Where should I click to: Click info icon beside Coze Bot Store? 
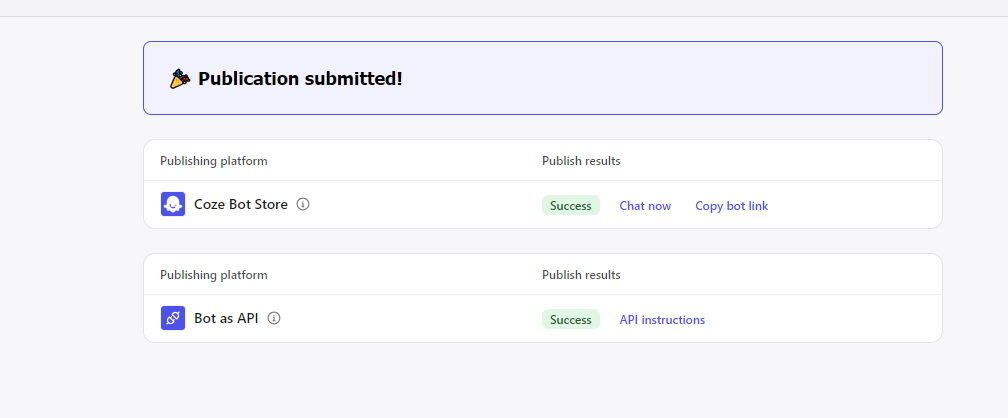pos(303,204)
